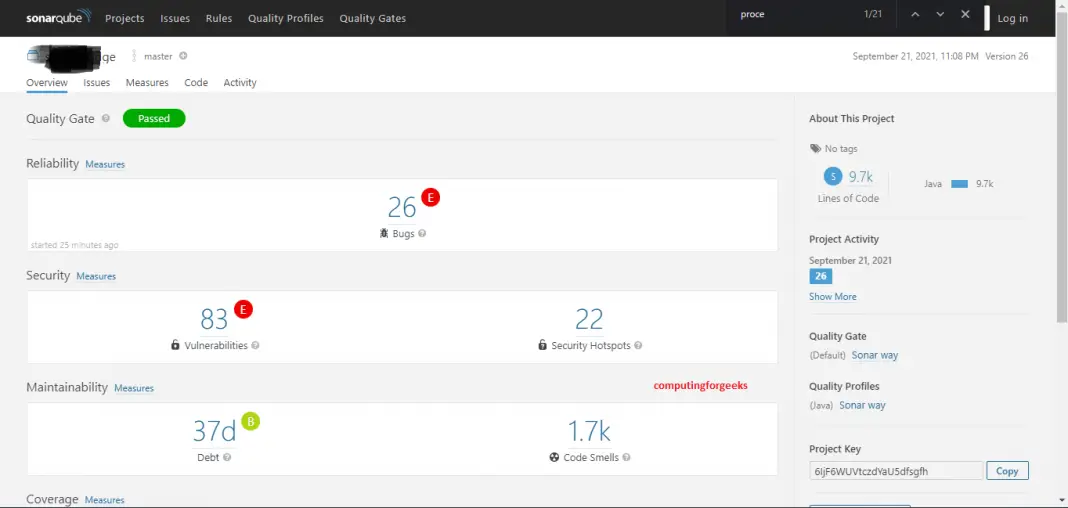
Task: Click the SonarQube logo
Action: point(58,17)
